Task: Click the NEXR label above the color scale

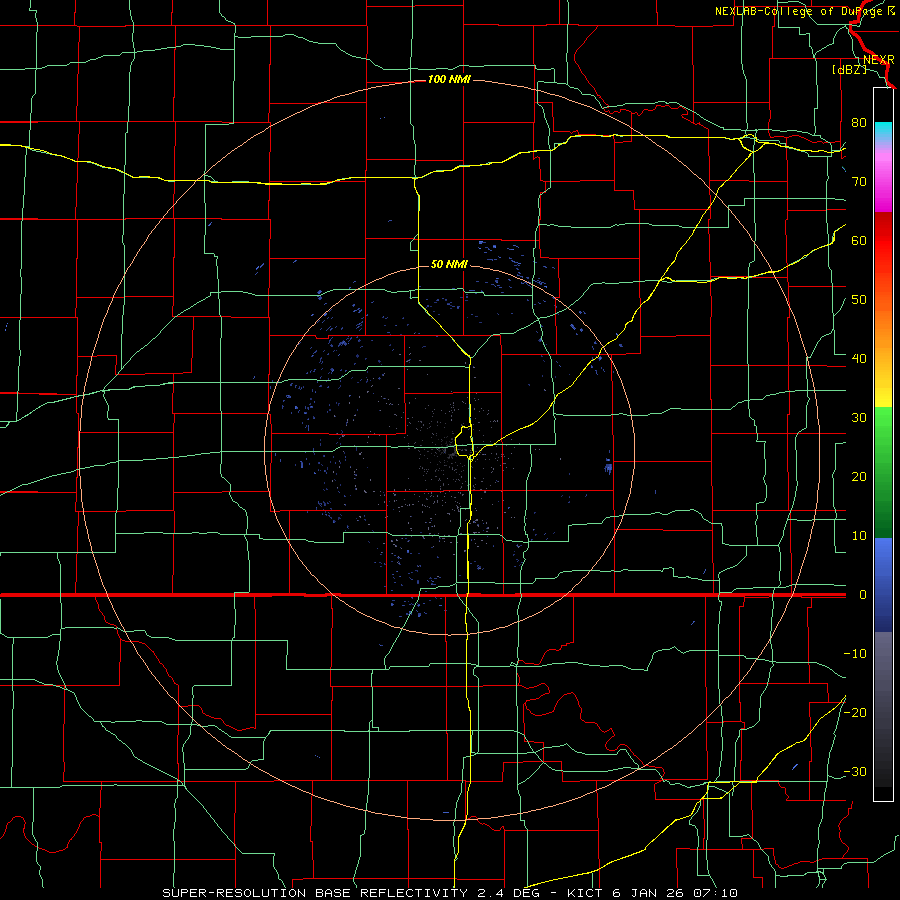Action: pyautogui.click(x=878, y=59)
